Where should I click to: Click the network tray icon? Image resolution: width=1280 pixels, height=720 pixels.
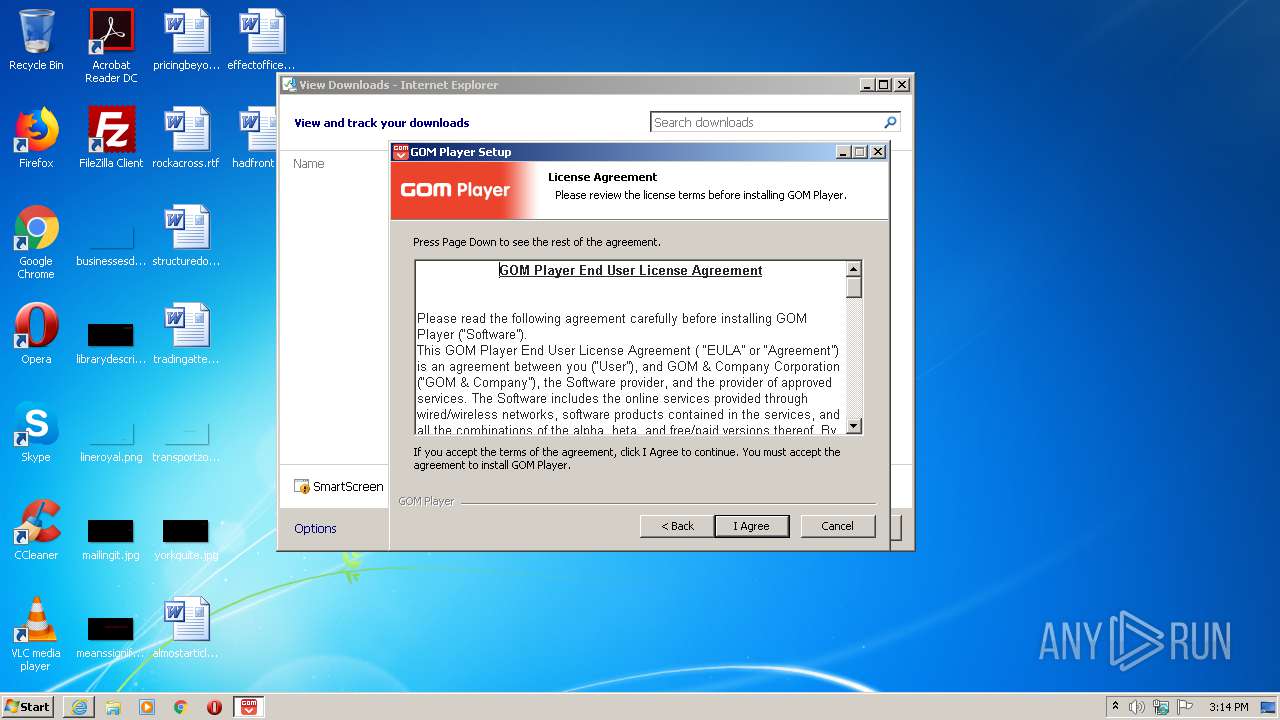point(1161,707)
